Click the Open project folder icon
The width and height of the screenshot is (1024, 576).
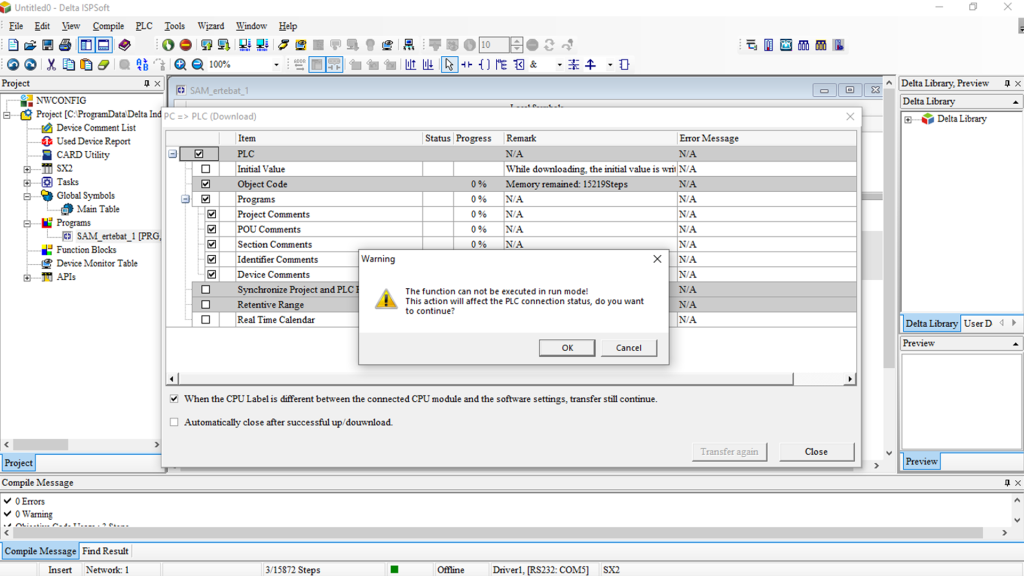coord(30,45)
